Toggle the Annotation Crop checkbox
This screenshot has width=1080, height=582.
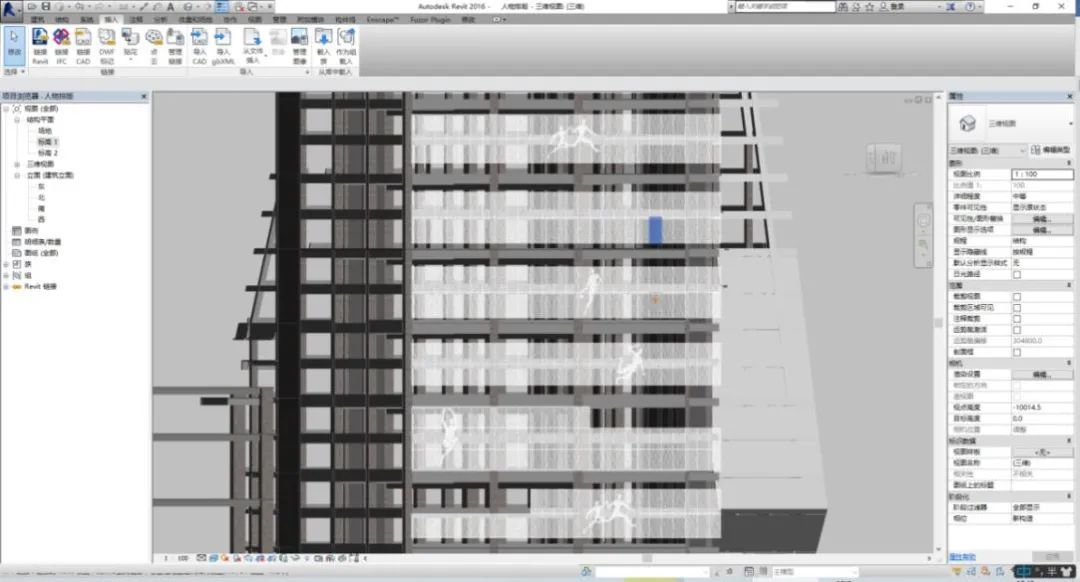(1017, 319)
